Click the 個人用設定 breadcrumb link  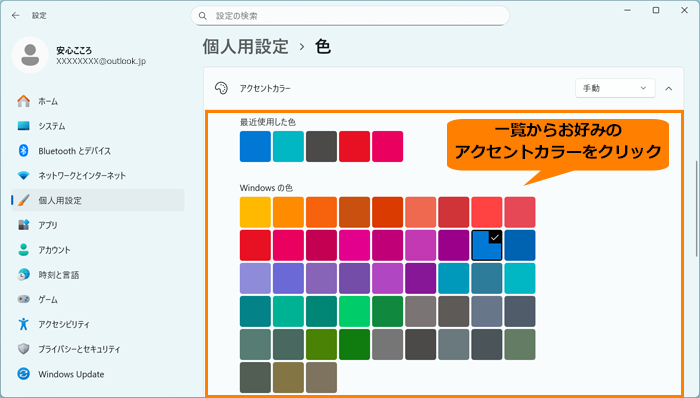[246, 46]
